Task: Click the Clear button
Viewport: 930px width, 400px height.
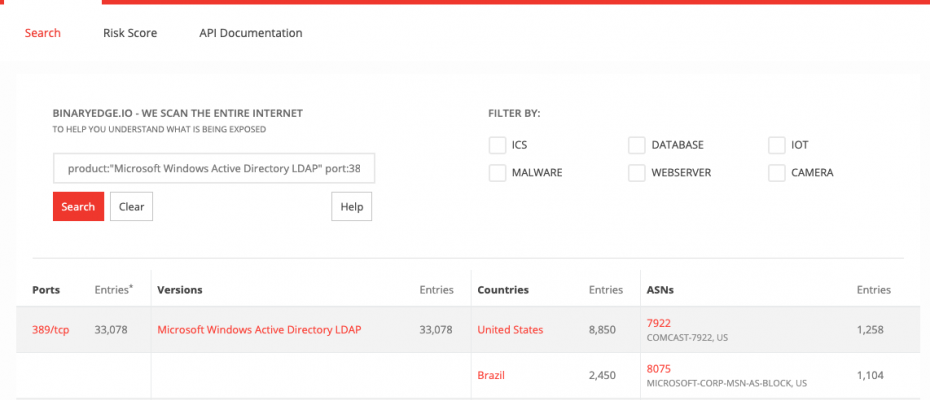Action: pos(132,207)
